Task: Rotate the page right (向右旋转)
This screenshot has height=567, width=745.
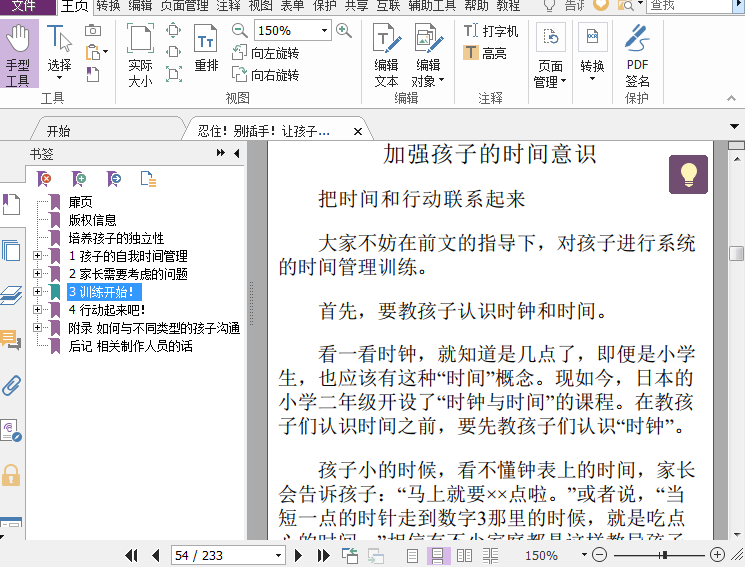Action: click(266, 75)
